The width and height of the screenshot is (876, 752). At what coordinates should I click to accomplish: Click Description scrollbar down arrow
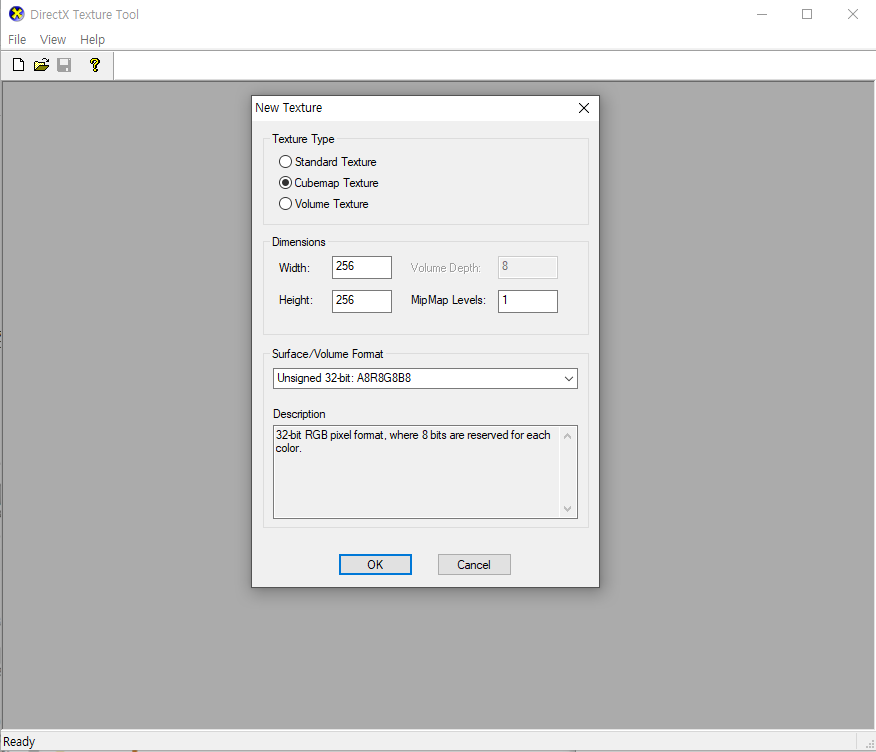click(567, 508)
